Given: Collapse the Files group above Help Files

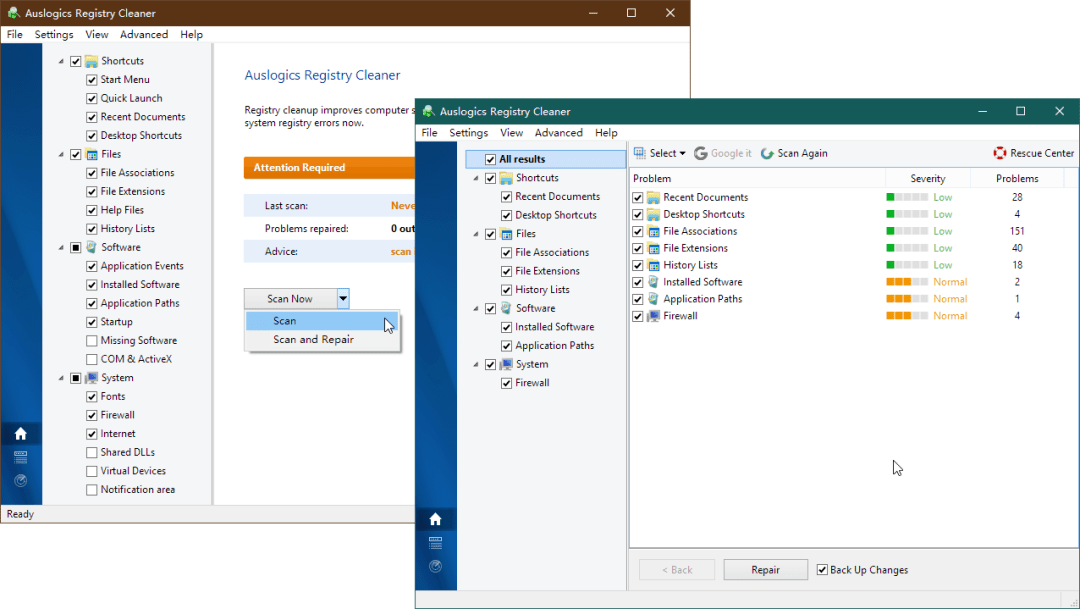Looking at the screenshot, I should [61, 155].
